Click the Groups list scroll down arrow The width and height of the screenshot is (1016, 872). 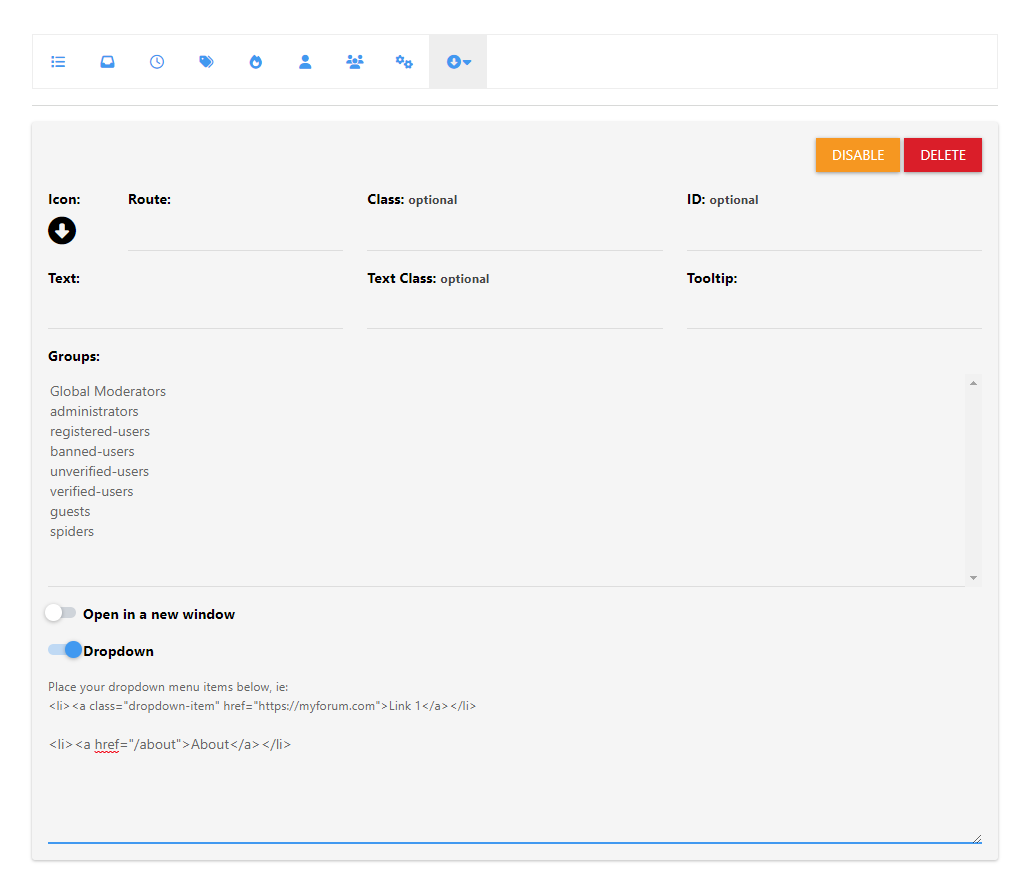pyautogui.click(x=973, y=578)
